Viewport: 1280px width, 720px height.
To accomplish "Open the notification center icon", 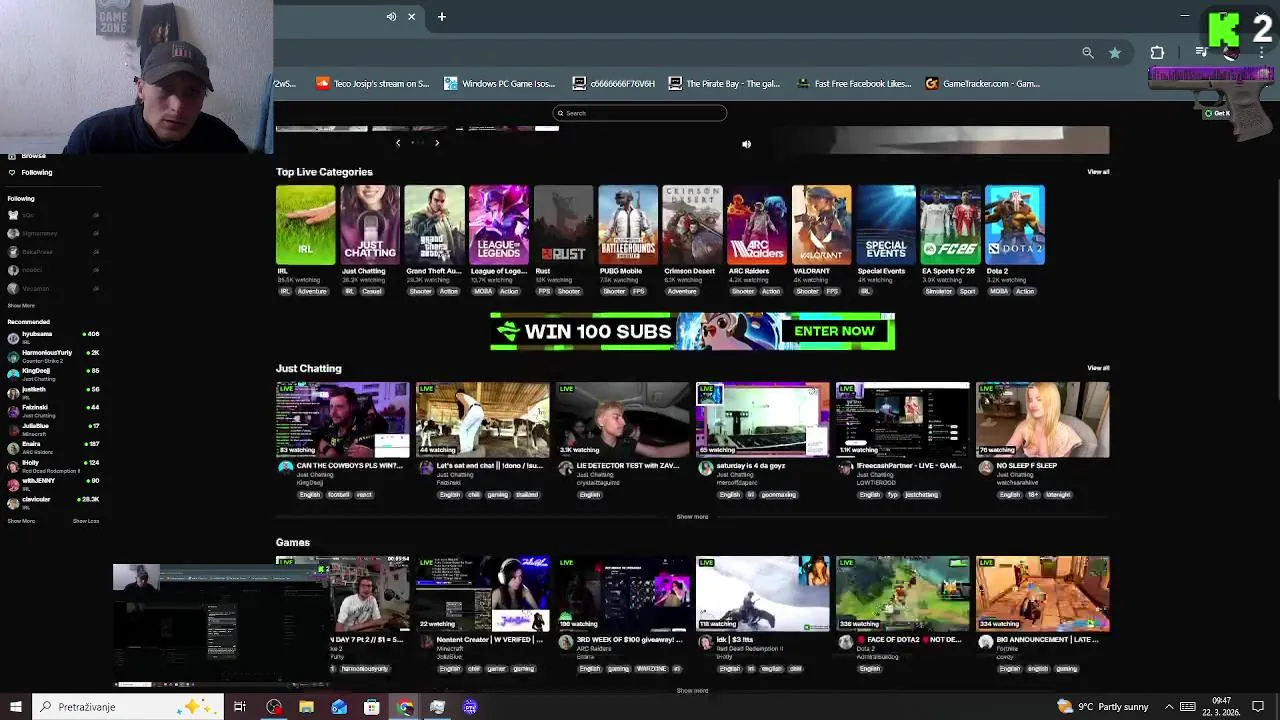I will point(1258,707).
